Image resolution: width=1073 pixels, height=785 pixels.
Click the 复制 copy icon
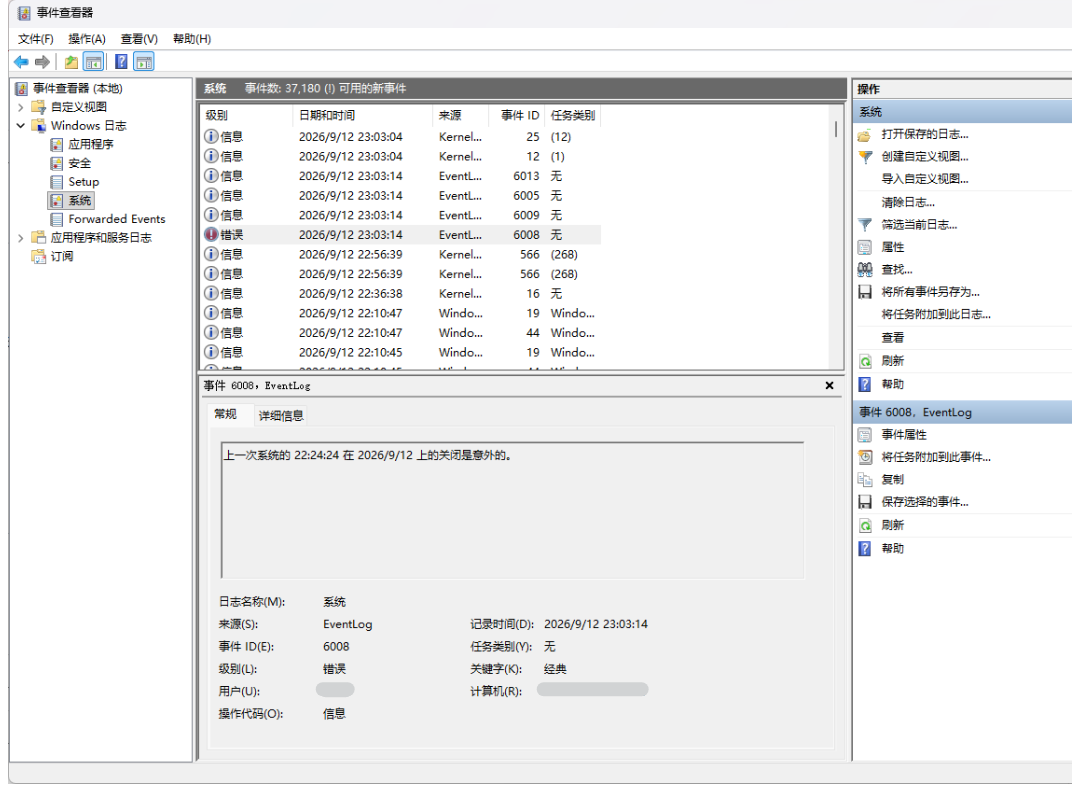coord(865,480)
